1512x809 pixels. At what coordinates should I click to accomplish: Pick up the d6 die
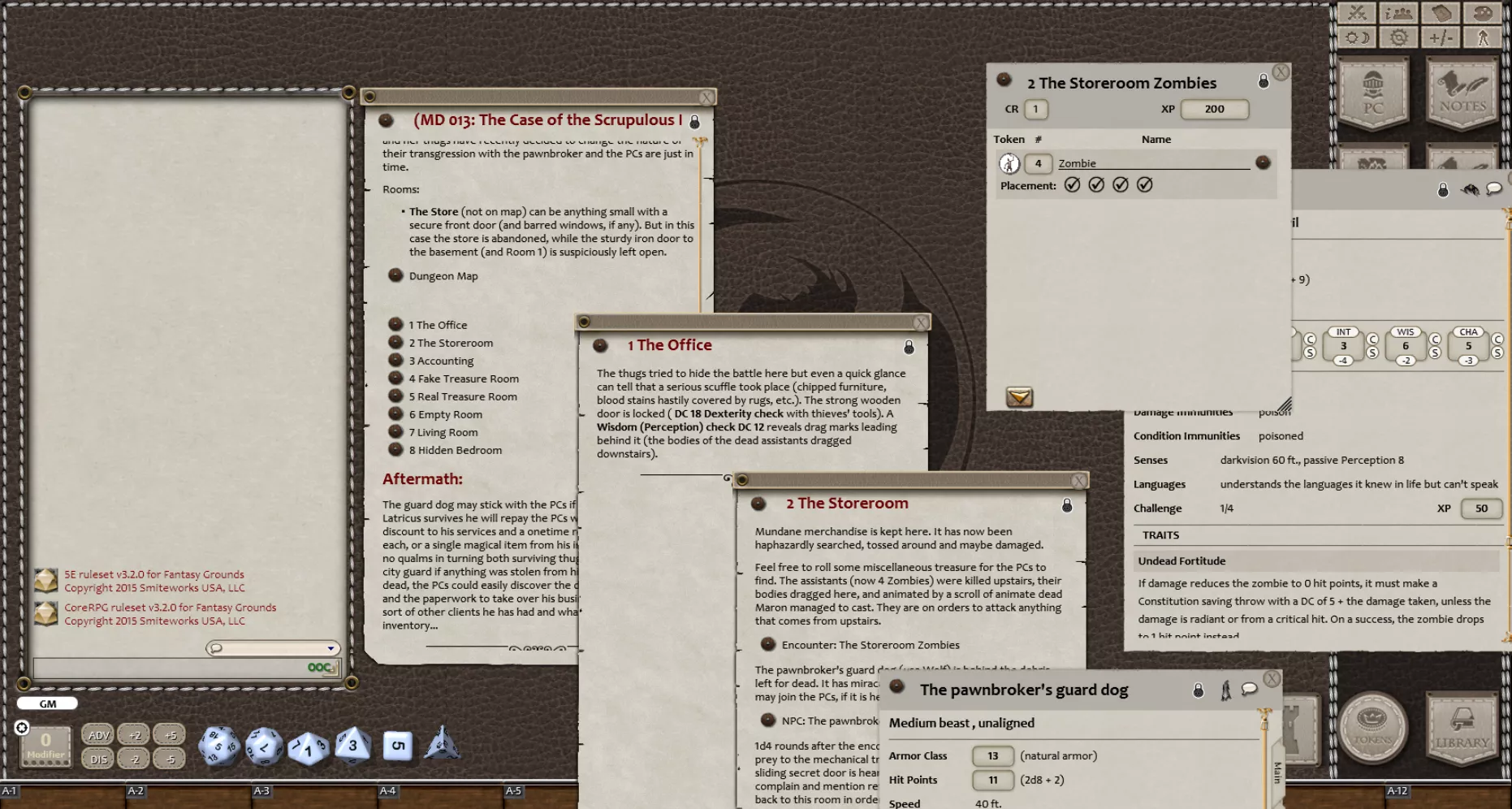tap(397, 746)
